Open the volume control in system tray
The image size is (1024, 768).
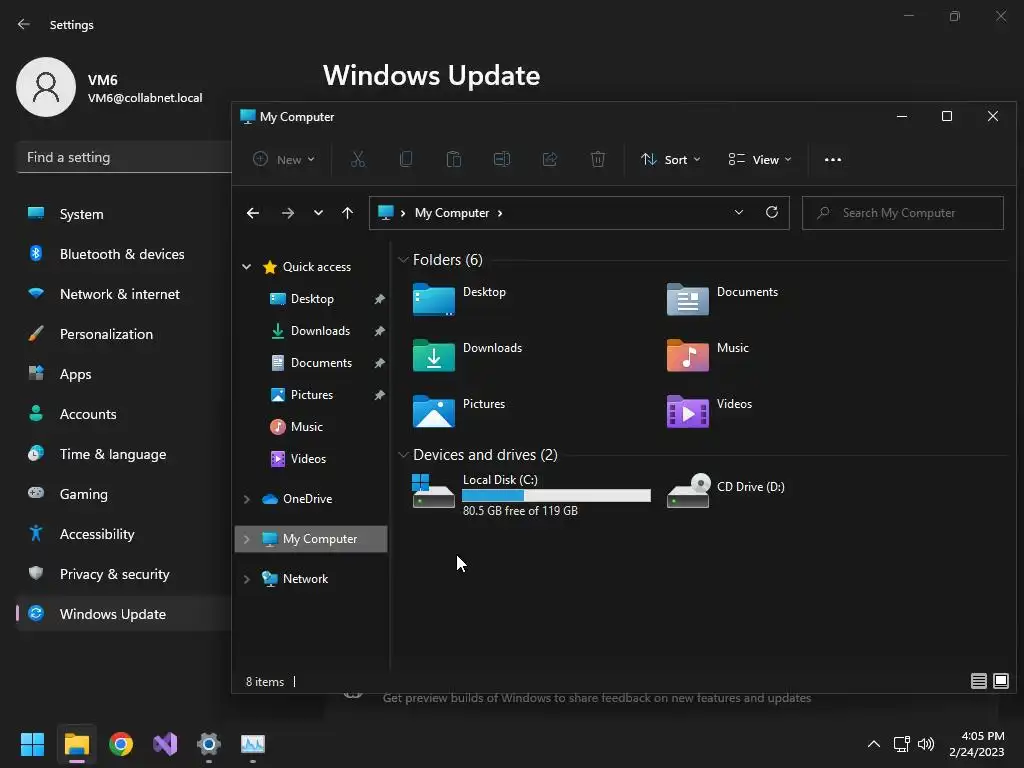926,744
